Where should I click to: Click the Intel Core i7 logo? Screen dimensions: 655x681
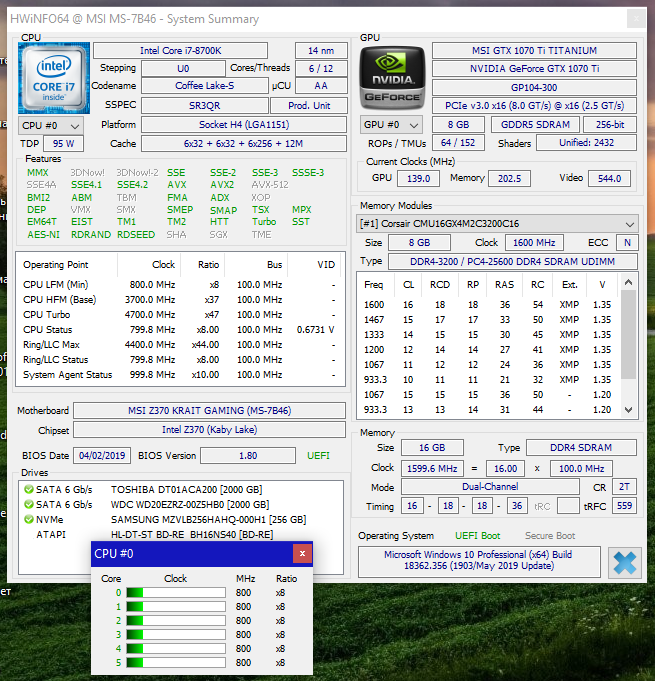[x=54, y=78]
